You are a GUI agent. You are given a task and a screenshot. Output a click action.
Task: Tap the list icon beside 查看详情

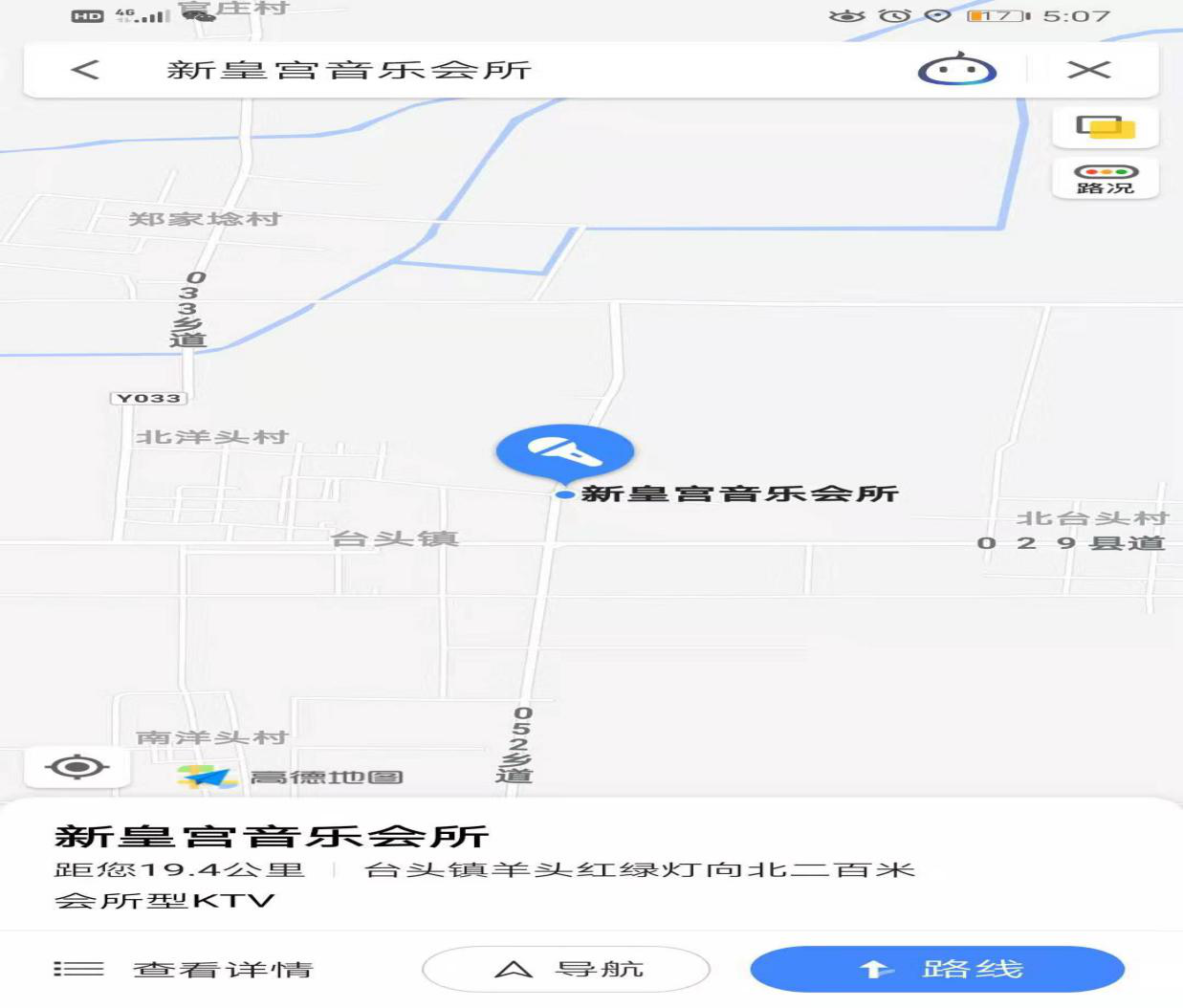point(78,969)
